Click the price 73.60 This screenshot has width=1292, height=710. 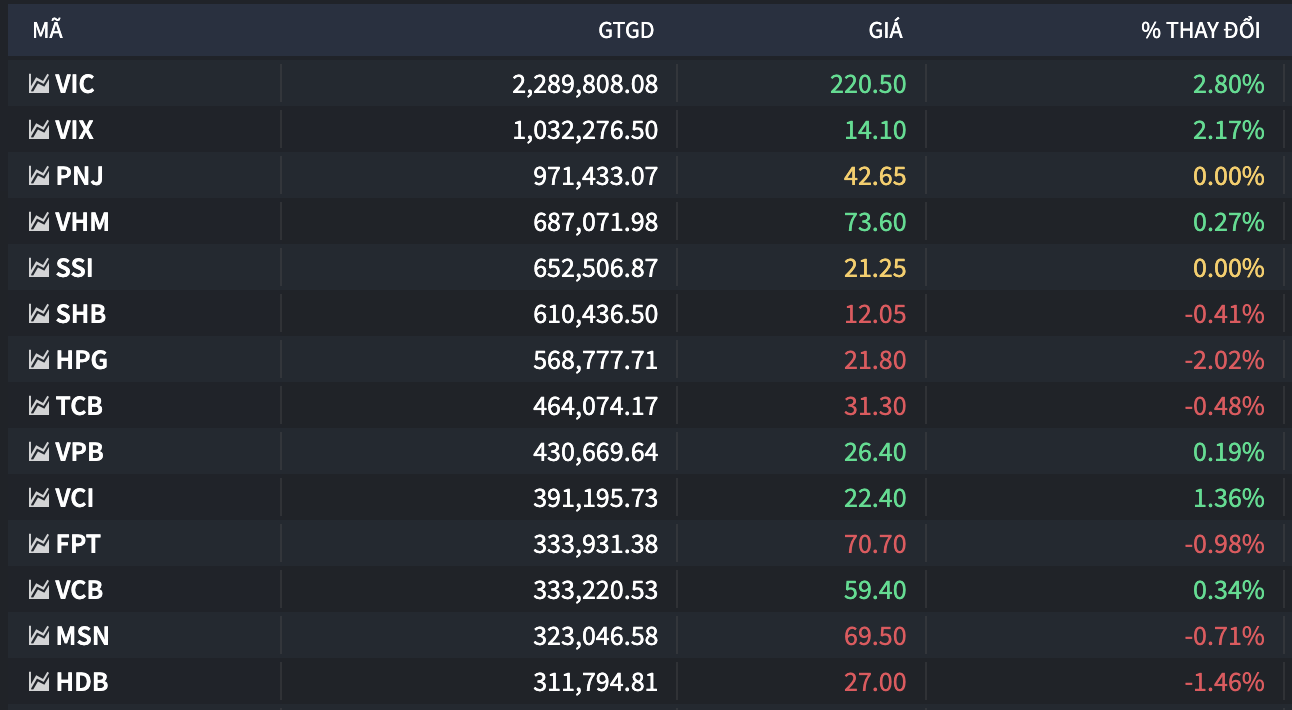point(875,222)
